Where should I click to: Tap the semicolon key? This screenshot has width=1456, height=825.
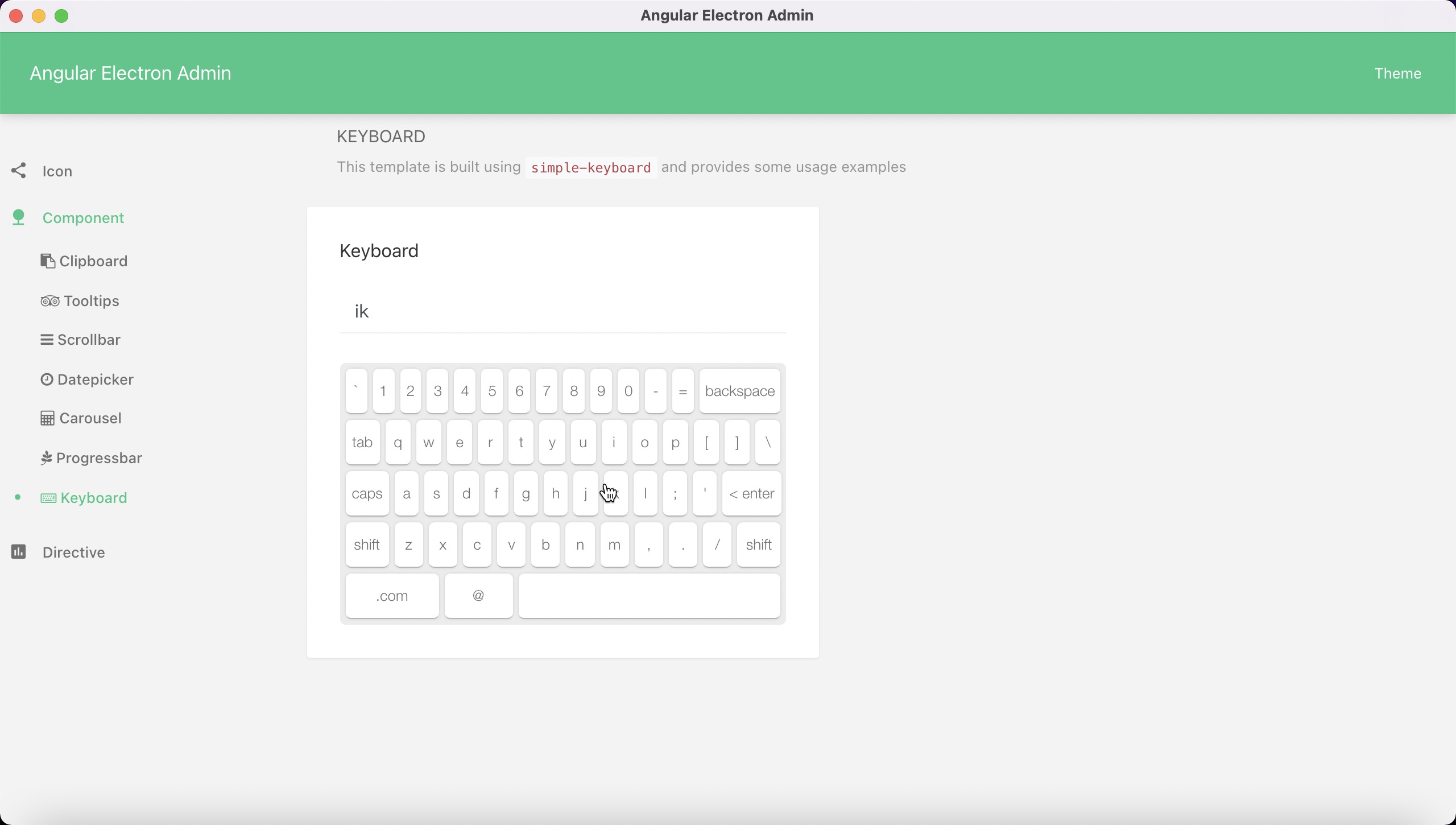675,493
